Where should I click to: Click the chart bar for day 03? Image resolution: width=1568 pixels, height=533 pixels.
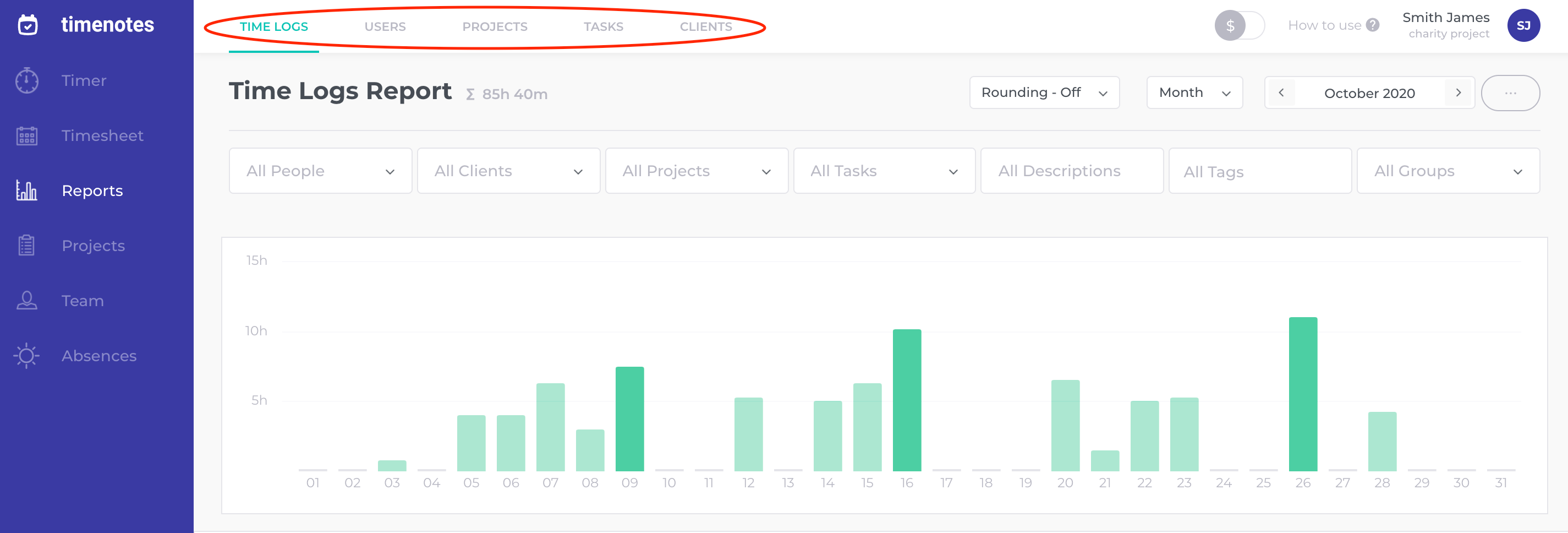(392, 466)
